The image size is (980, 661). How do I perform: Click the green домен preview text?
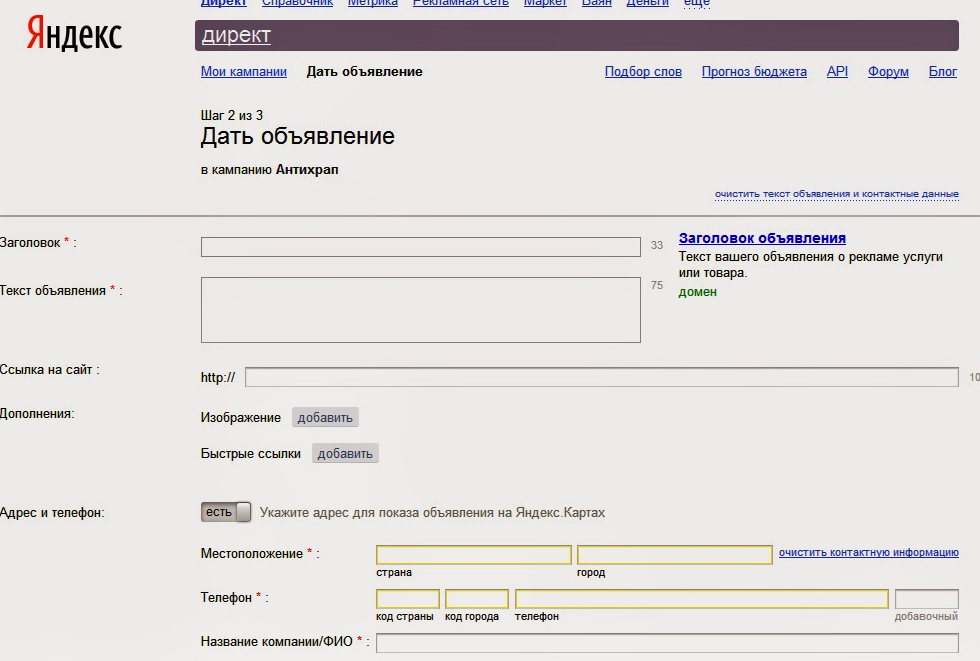pos(698,292)
